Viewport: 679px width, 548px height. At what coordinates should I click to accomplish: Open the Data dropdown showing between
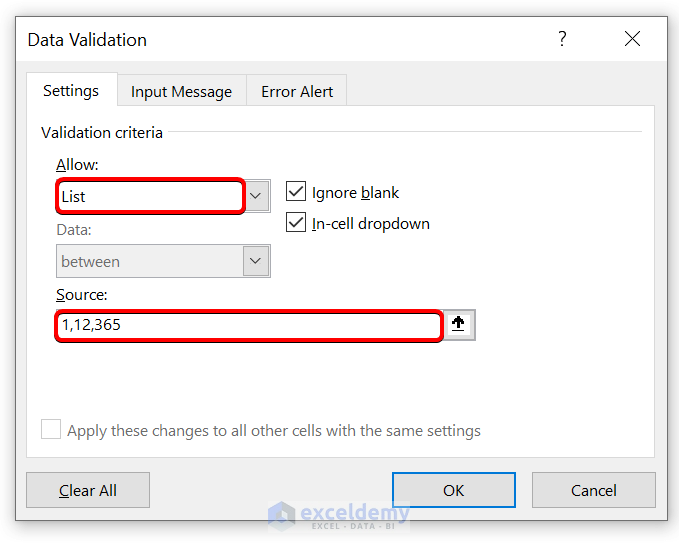click(x=257, y=261)
